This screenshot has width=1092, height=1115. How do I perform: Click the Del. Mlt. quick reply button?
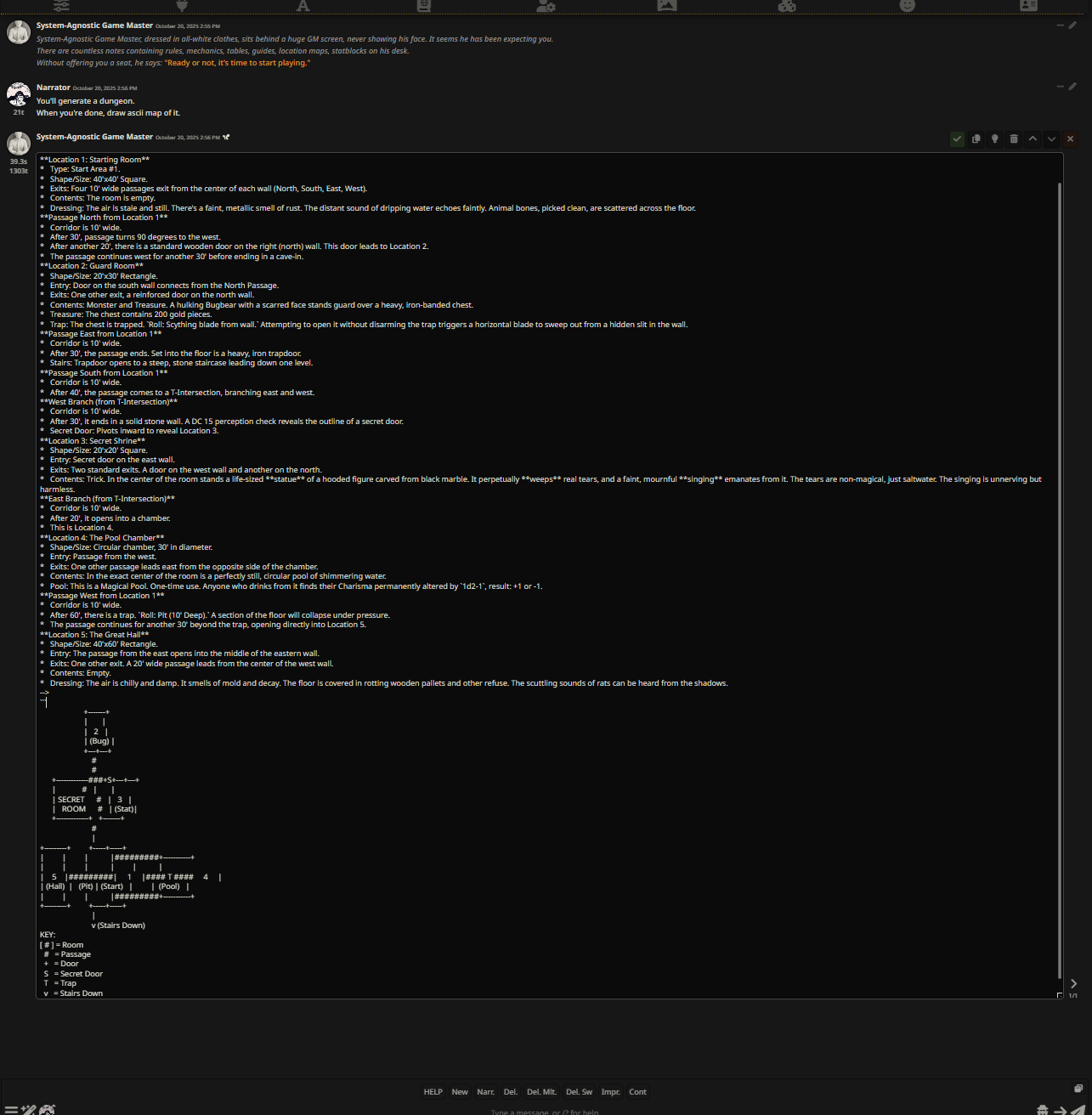click(542, 1092)
